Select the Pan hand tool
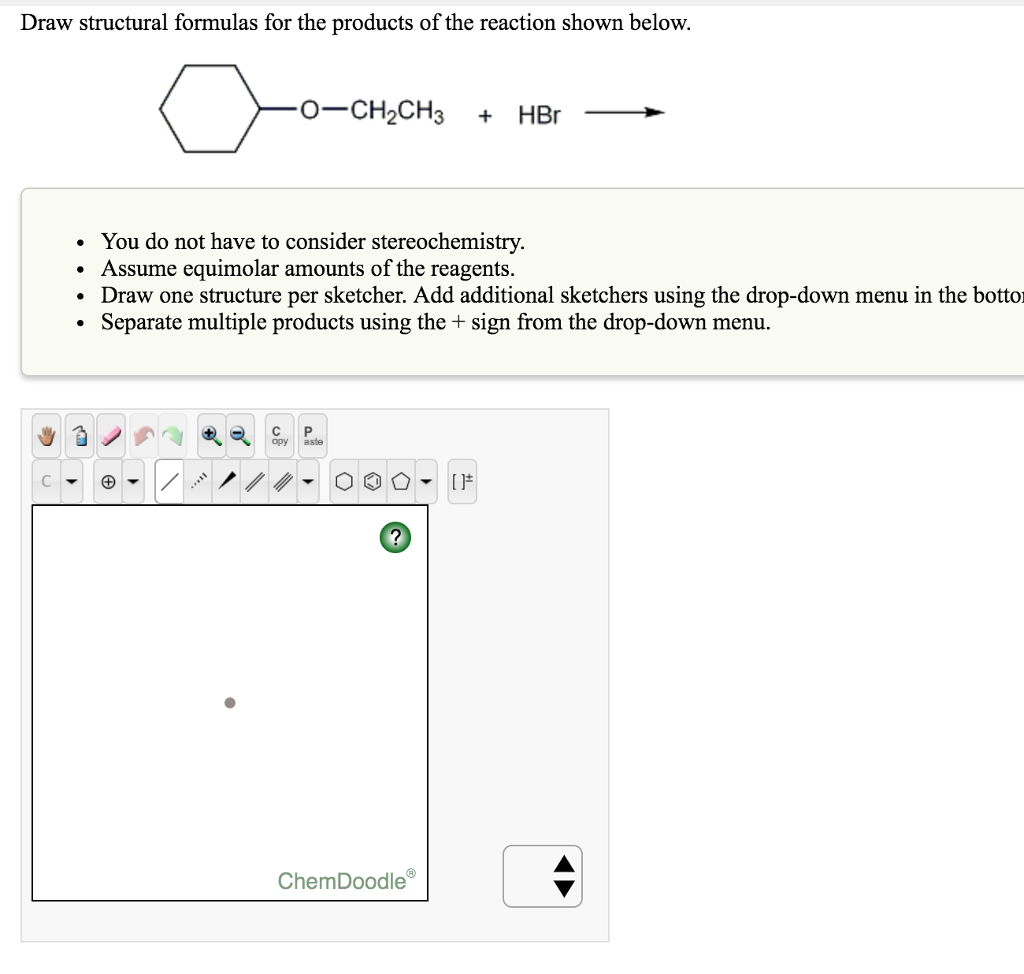The width and height of the screenshot is (1024, 974). 47,435
